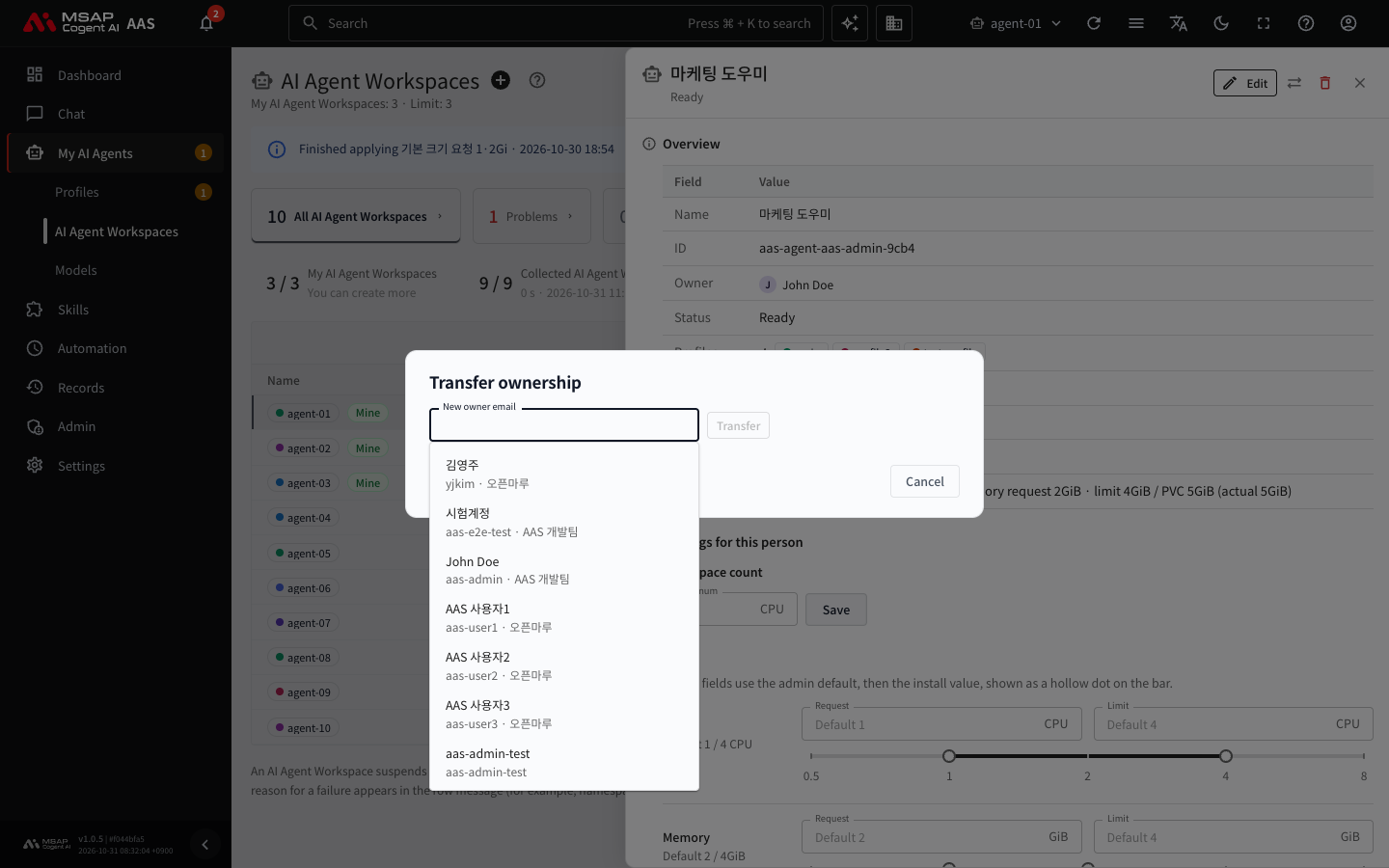Open the help question mark icon in top bar
Viewport: 1389px width, 868px height.
pos(1306,23)
